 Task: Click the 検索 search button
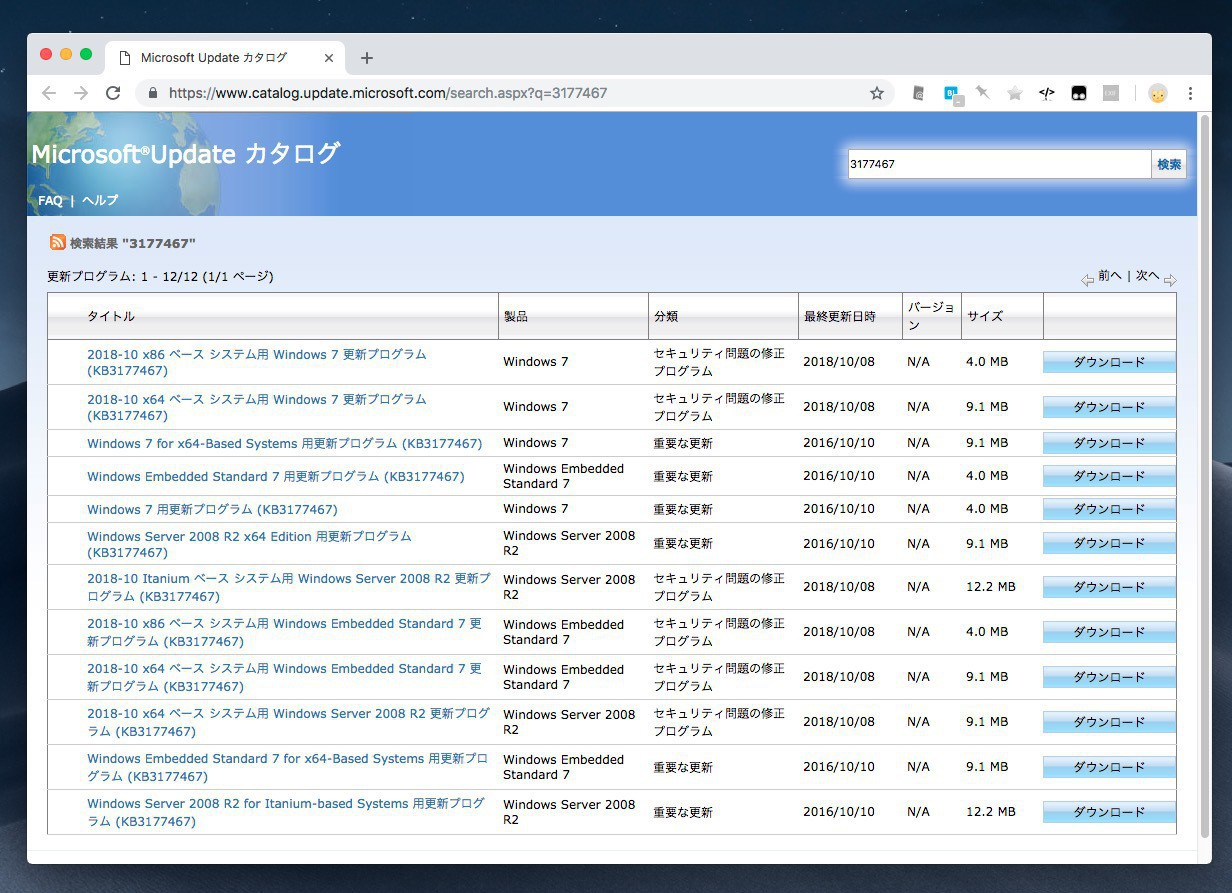(1168, 164)
